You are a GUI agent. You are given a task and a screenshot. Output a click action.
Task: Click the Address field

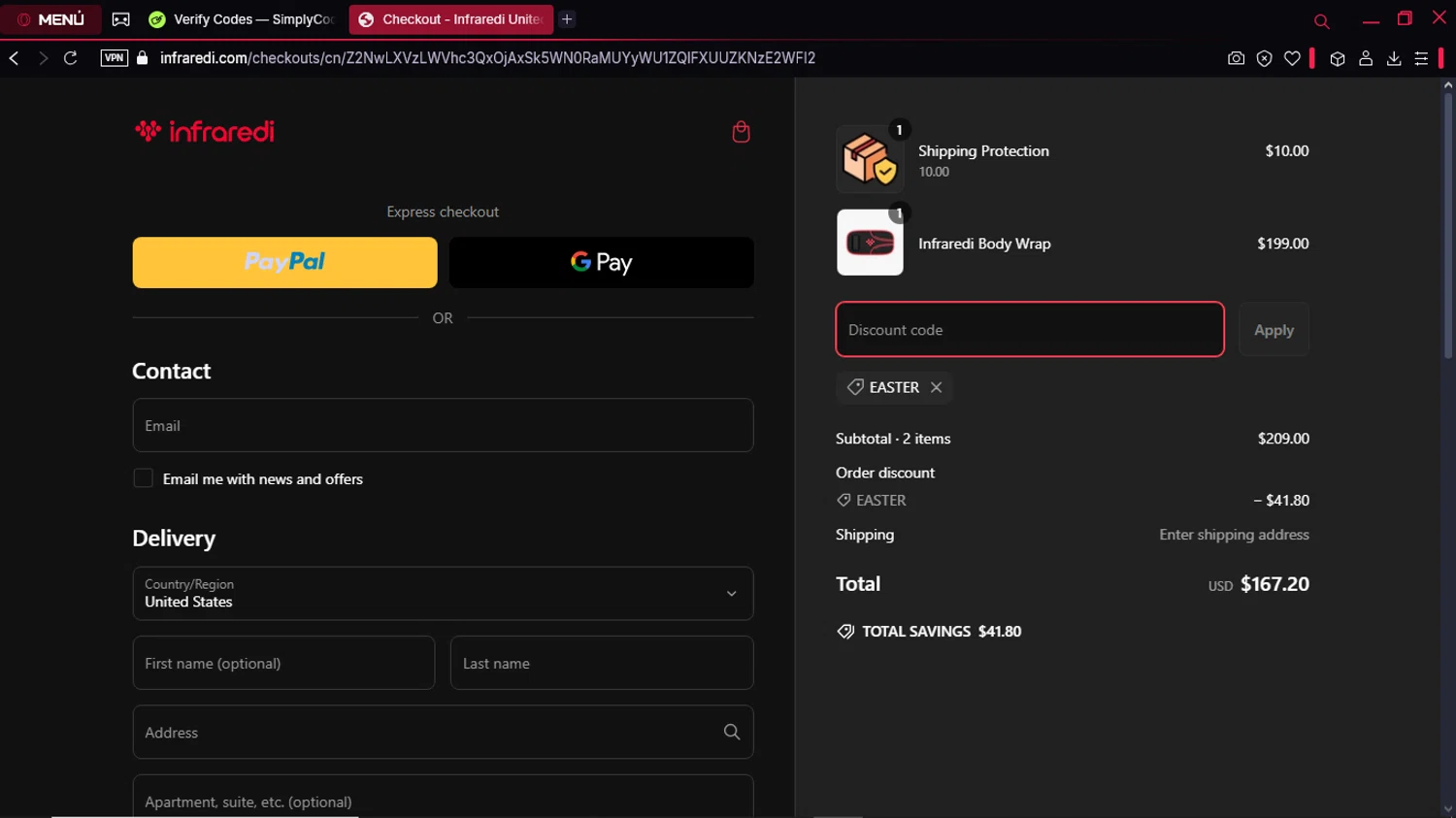(443, 733)
